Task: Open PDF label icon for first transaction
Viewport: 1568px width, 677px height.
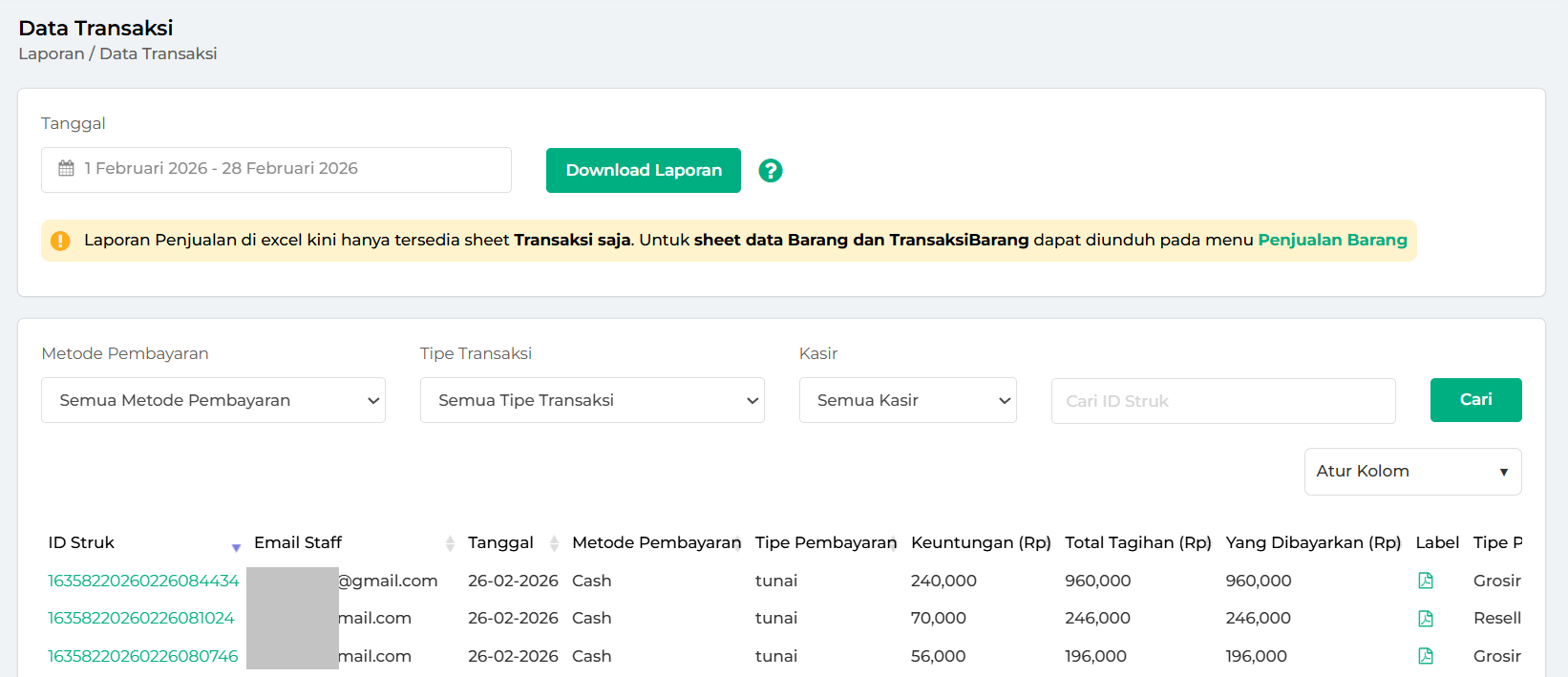Action: pyautogui.click(x=1425, y=581)
